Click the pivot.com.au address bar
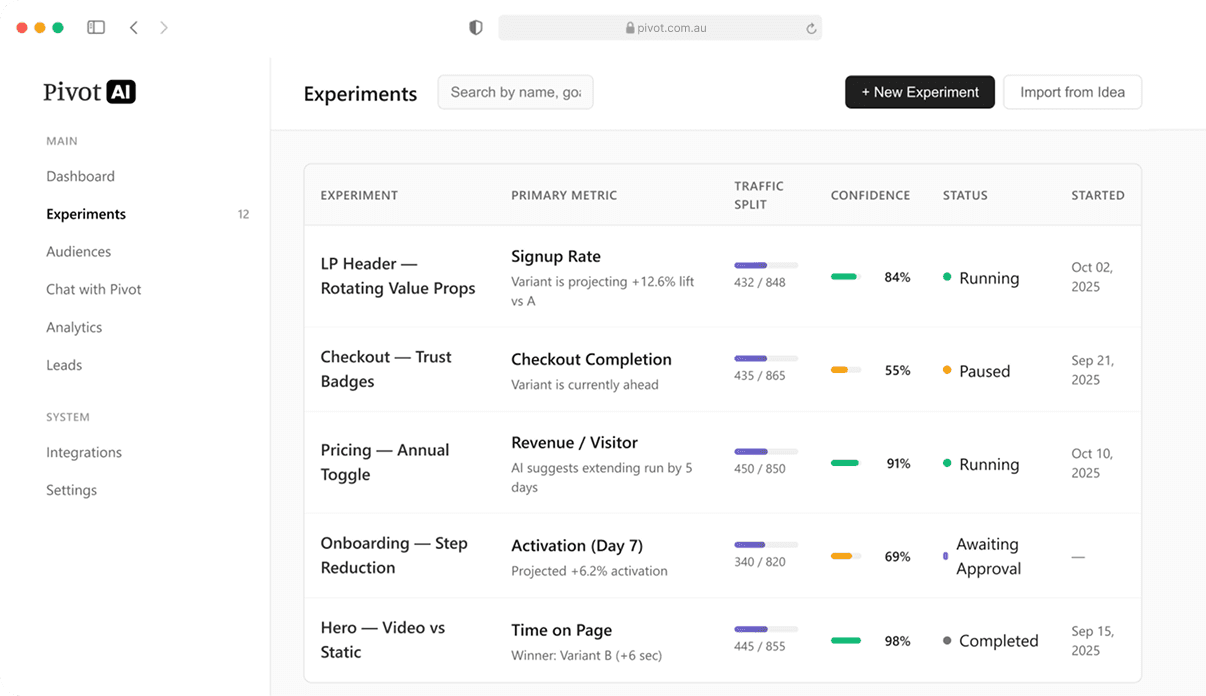This screenshot has width=1206, height=696. [x=660, y=28]
